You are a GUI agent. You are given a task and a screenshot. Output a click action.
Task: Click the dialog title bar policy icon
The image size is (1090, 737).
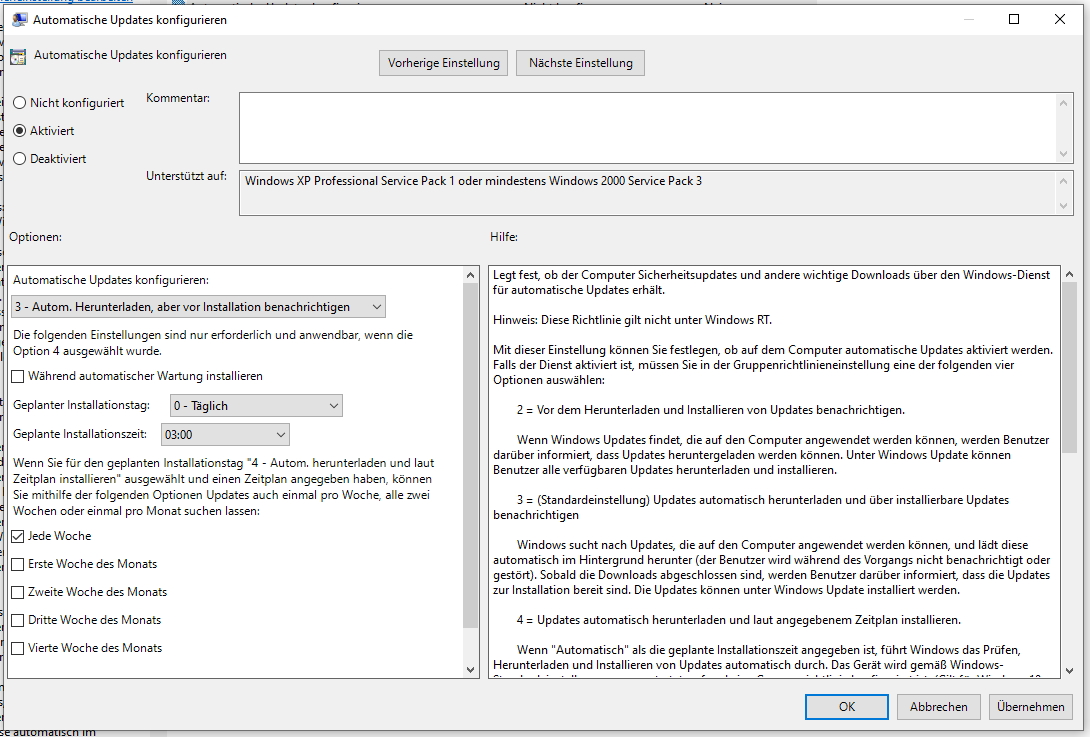[19, 19]
